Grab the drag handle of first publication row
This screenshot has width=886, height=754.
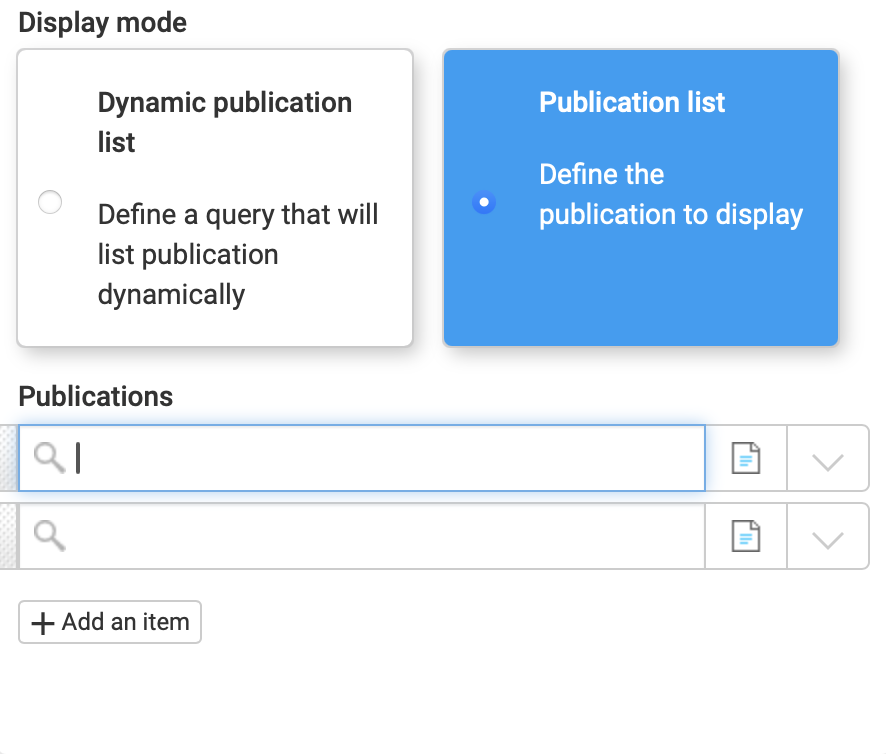9,458
